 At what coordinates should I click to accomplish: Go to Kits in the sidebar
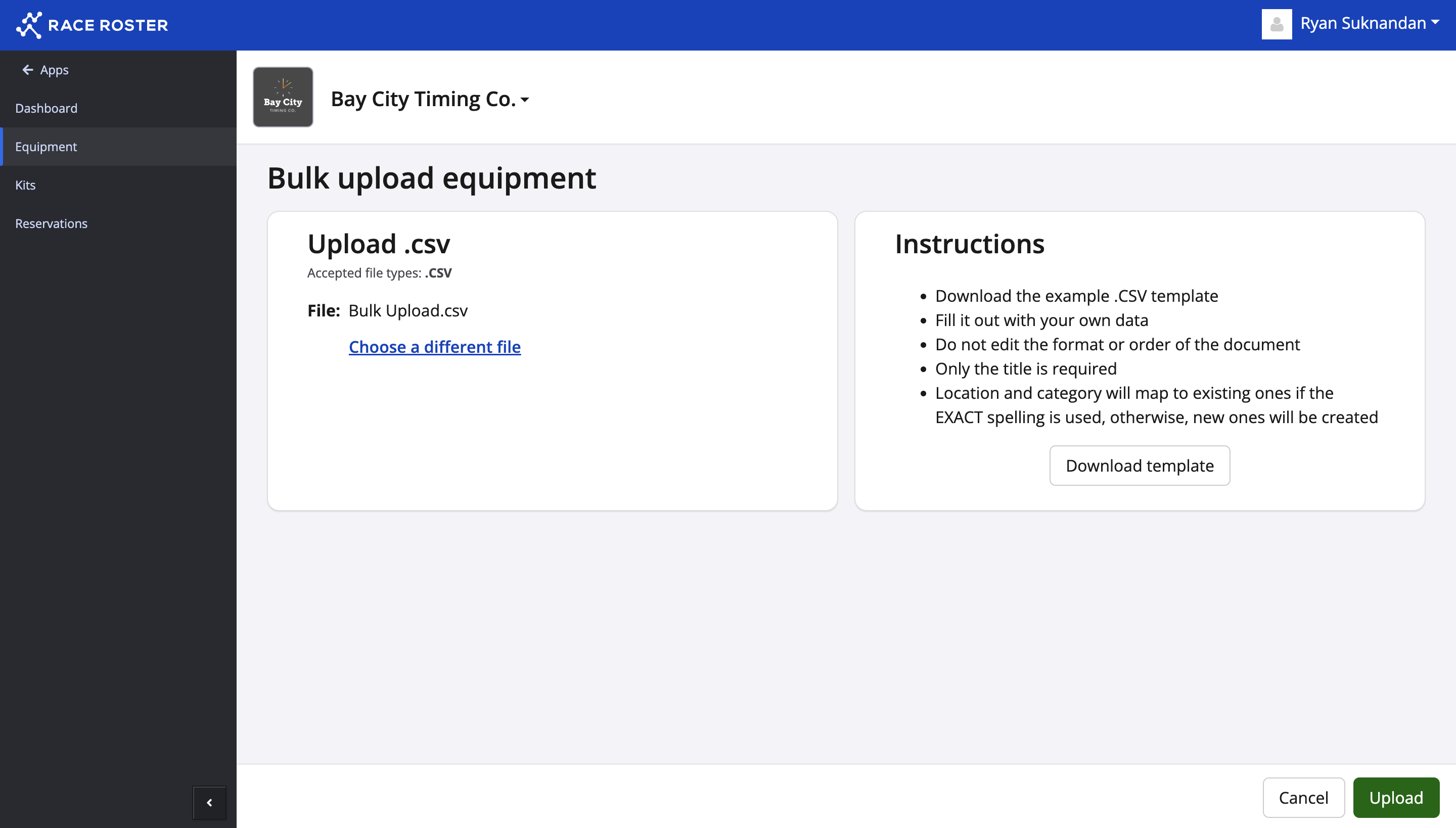pyautogui.click(x=26, y=185)
